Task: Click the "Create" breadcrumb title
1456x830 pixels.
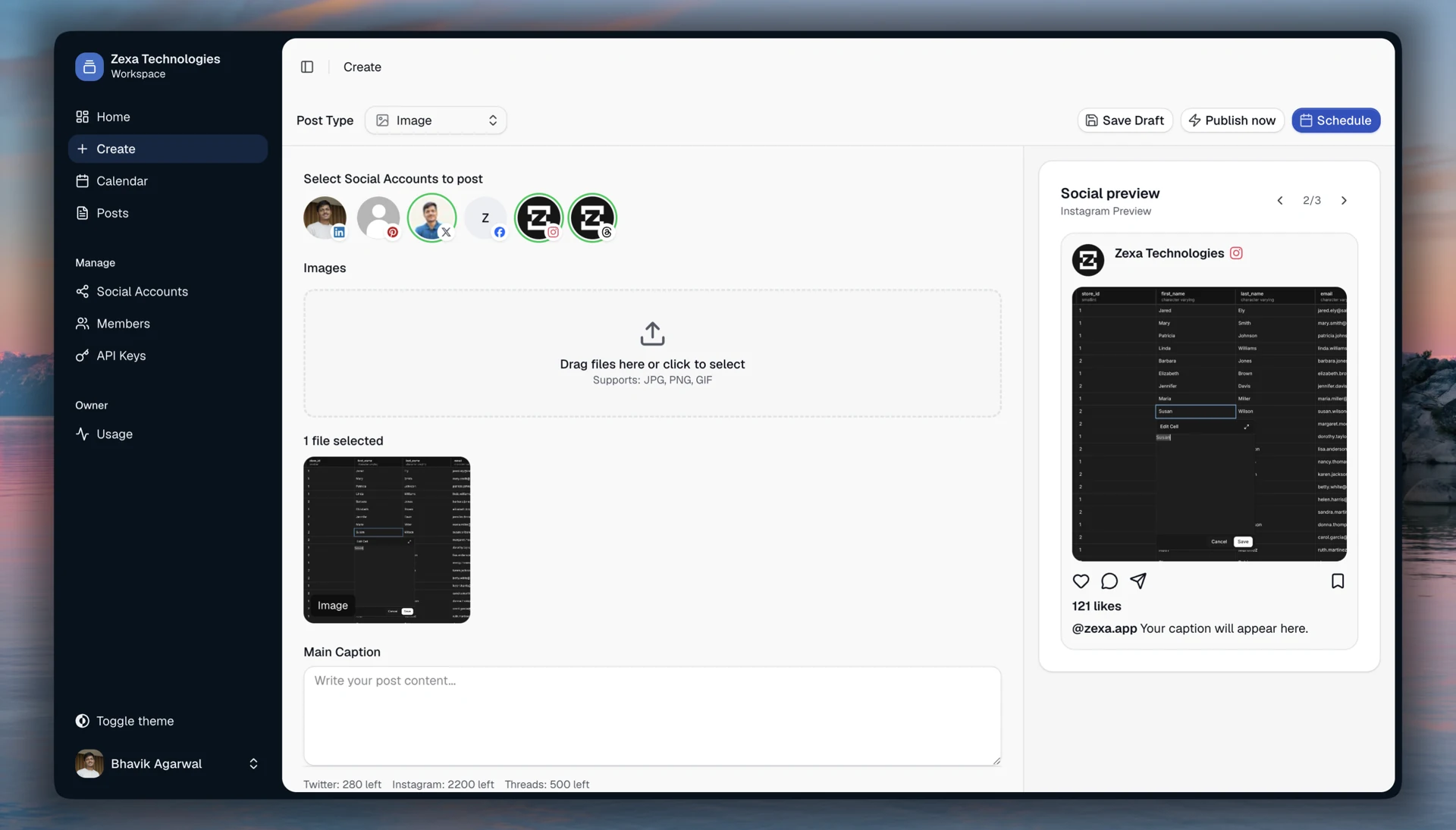Action: point(362,67)
